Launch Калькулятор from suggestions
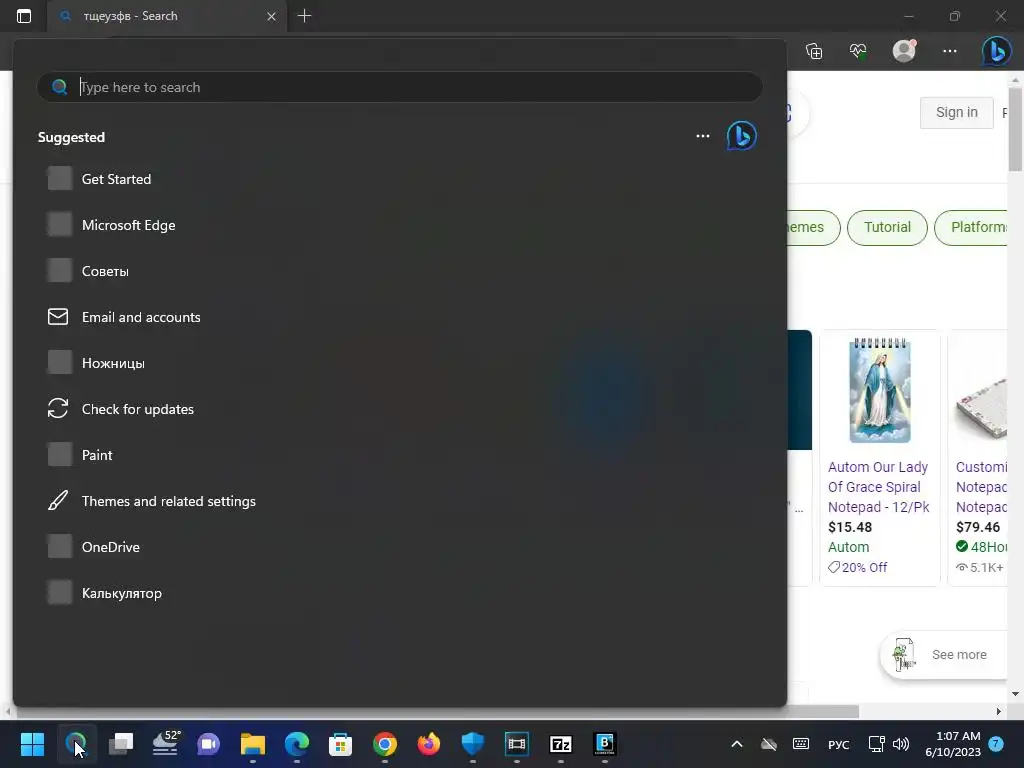The image size is (1024, 768). click(x=121, y=594)
